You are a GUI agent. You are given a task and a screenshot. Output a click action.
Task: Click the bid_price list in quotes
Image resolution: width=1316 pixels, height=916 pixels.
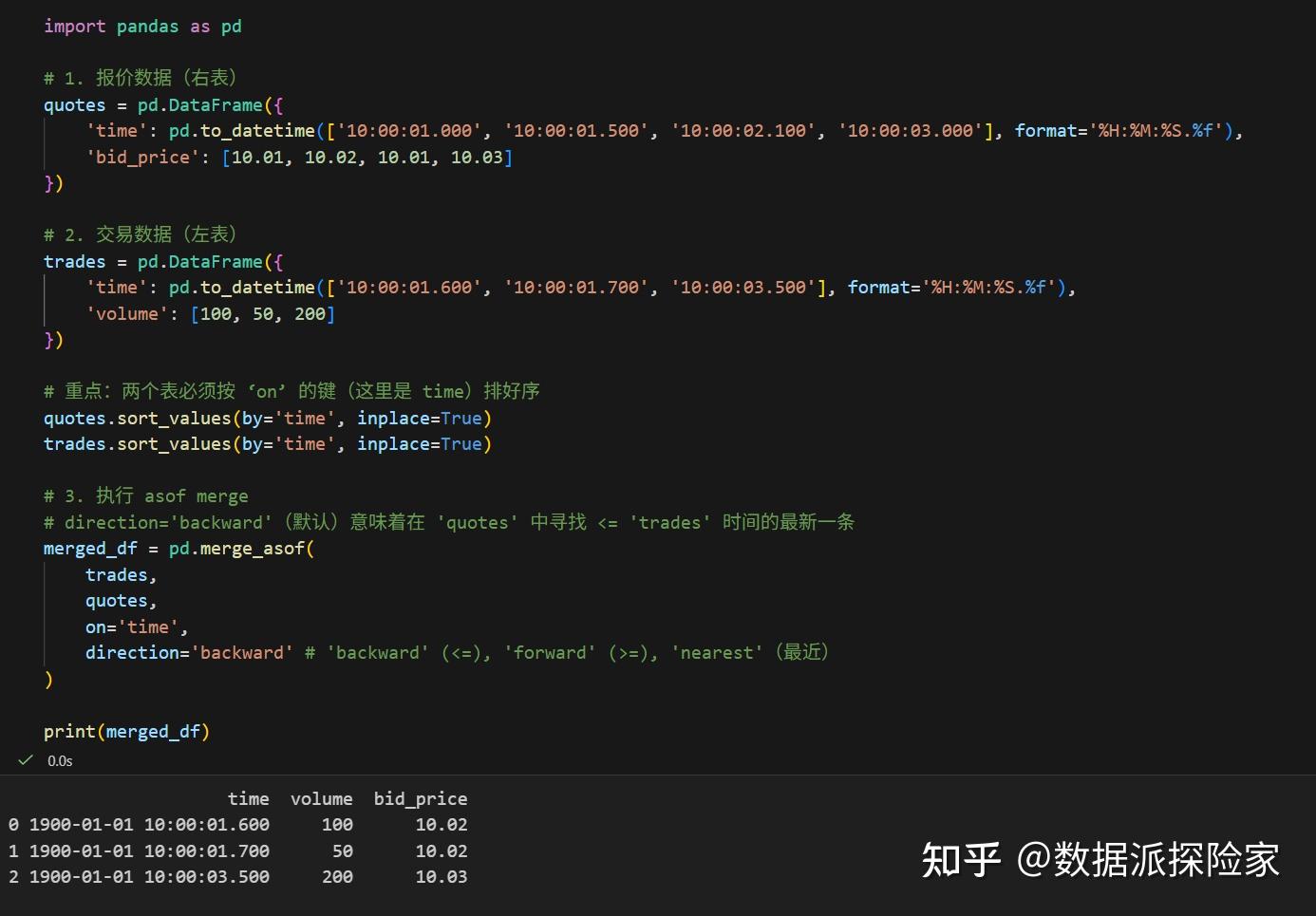367,158
